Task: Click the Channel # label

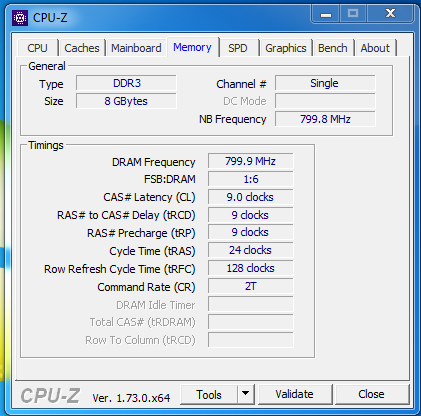Action: pos(241,84)
